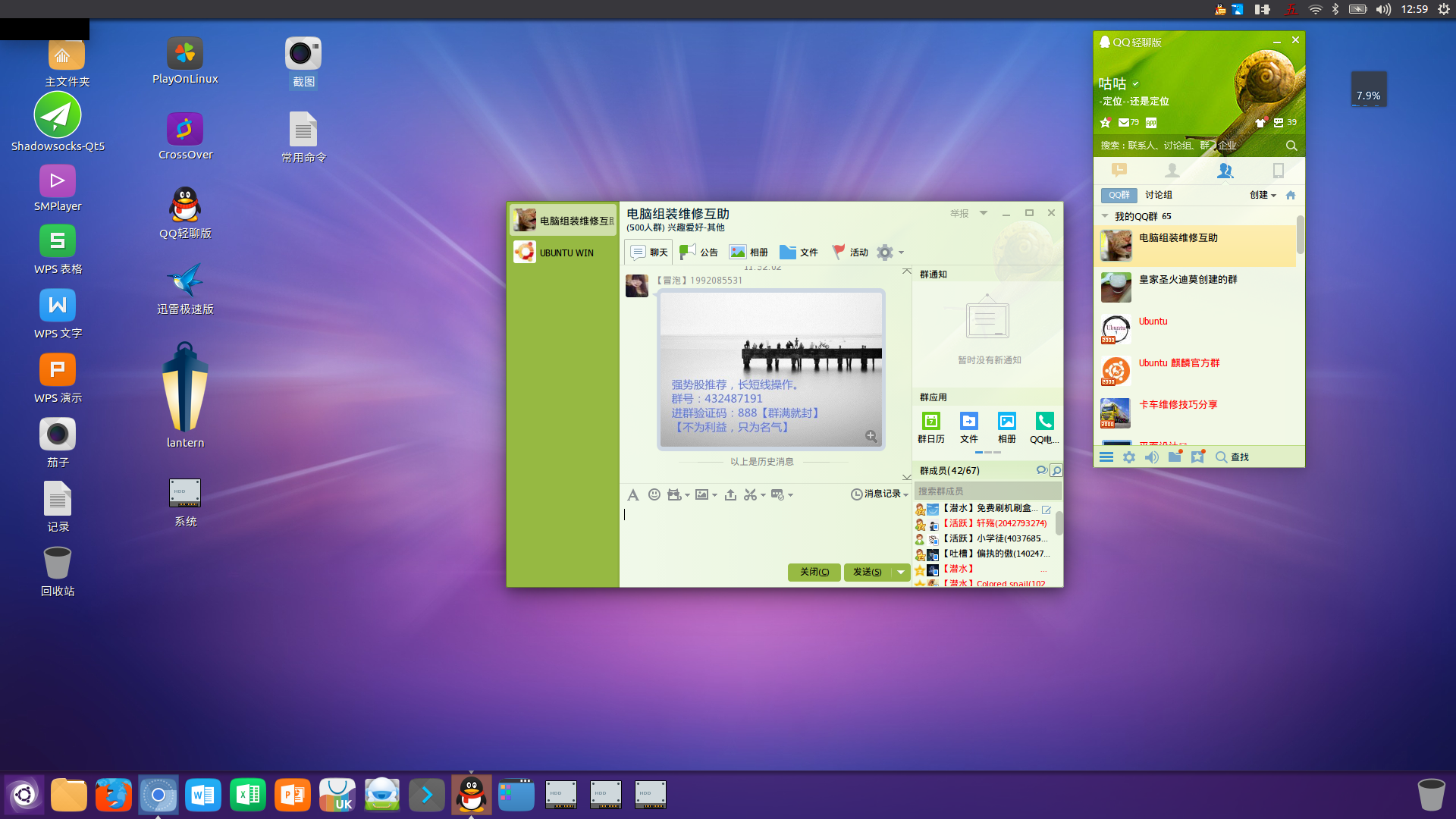Click the APP icon in QQ main panel
This screenshot has width=1456, height=819.
1151,123
